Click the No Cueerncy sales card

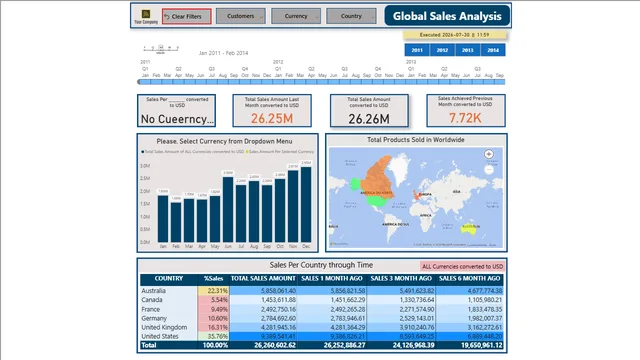pos(176,111)
